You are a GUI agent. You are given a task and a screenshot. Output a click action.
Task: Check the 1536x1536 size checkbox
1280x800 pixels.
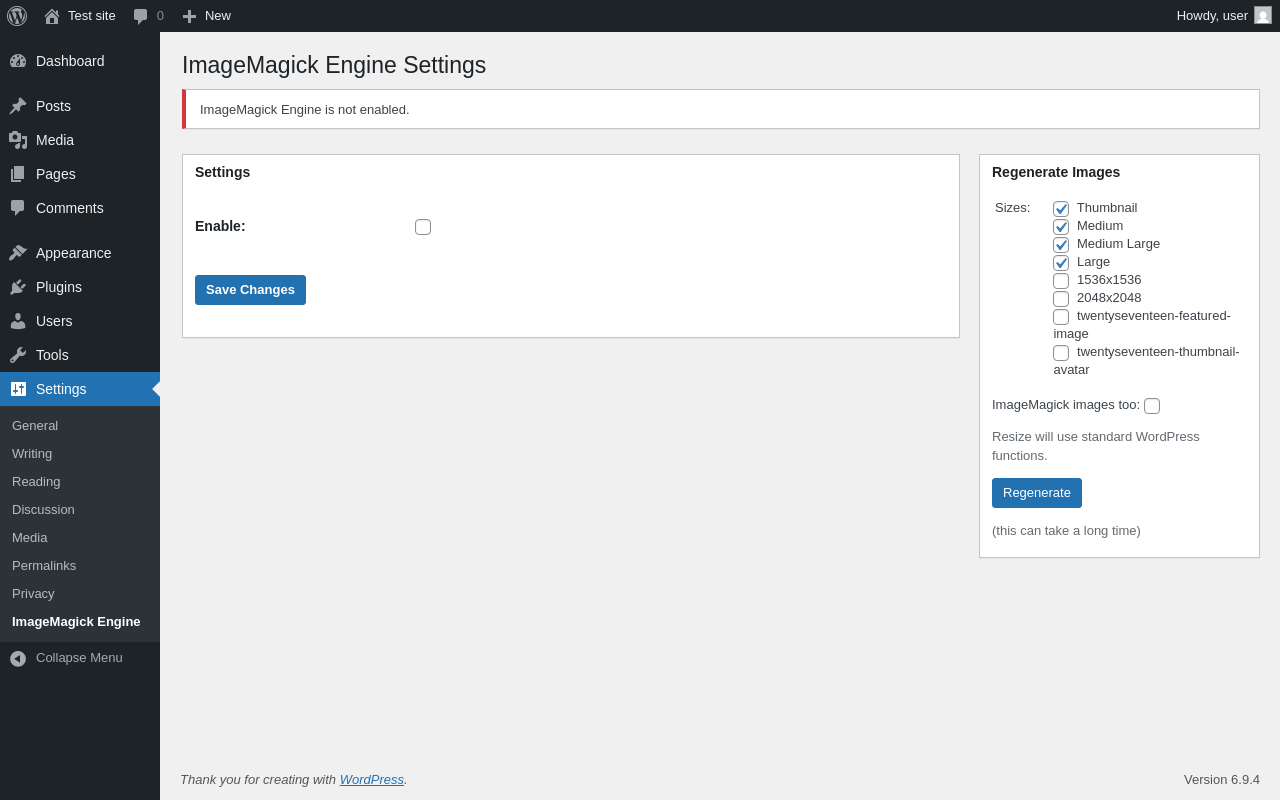point(1061,281)
